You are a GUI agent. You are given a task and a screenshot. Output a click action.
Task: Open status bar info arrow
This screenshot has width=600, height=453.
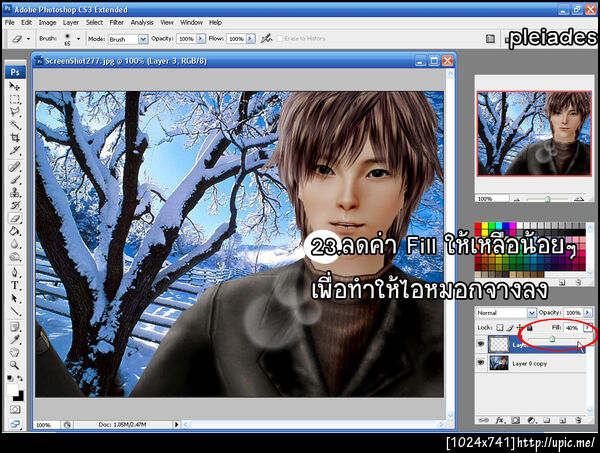[x=176, y=424]
